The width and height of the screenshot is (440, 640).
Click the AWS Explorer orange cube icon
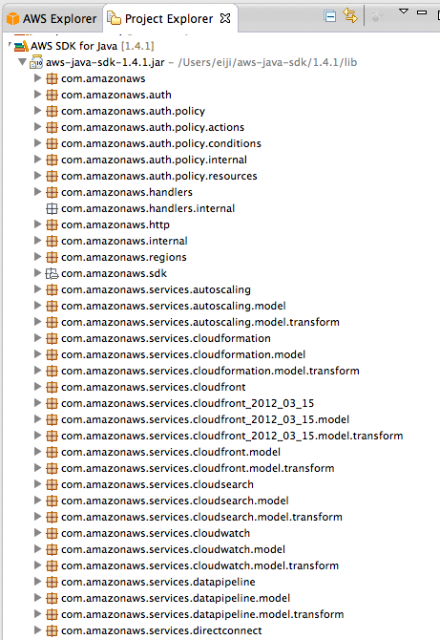pos(13,19)
